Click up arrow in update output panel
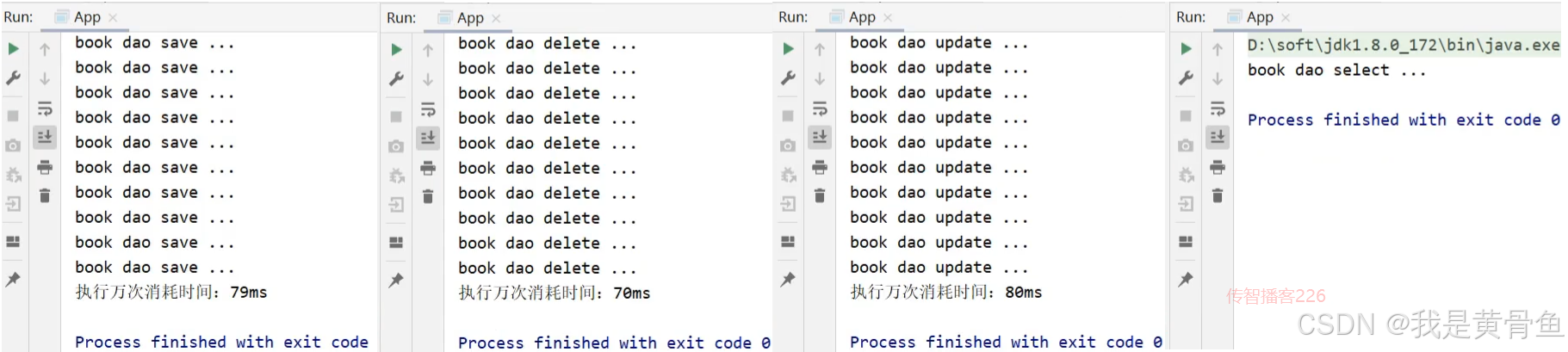The height and width of the screenshot is (352, 1568). coord(820,50)
